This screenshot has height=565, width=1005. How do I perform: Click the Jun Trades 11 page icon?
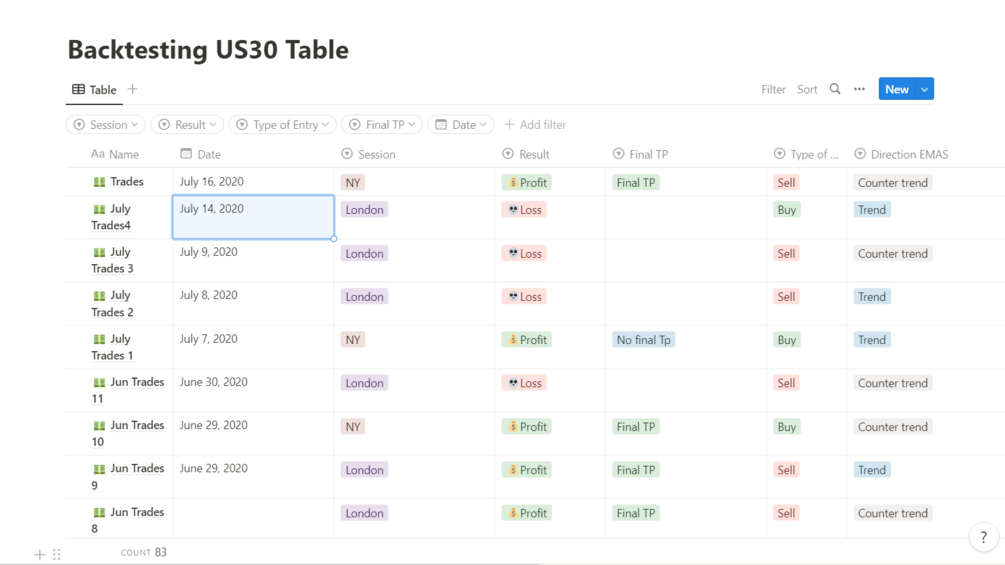pos(99,382)
